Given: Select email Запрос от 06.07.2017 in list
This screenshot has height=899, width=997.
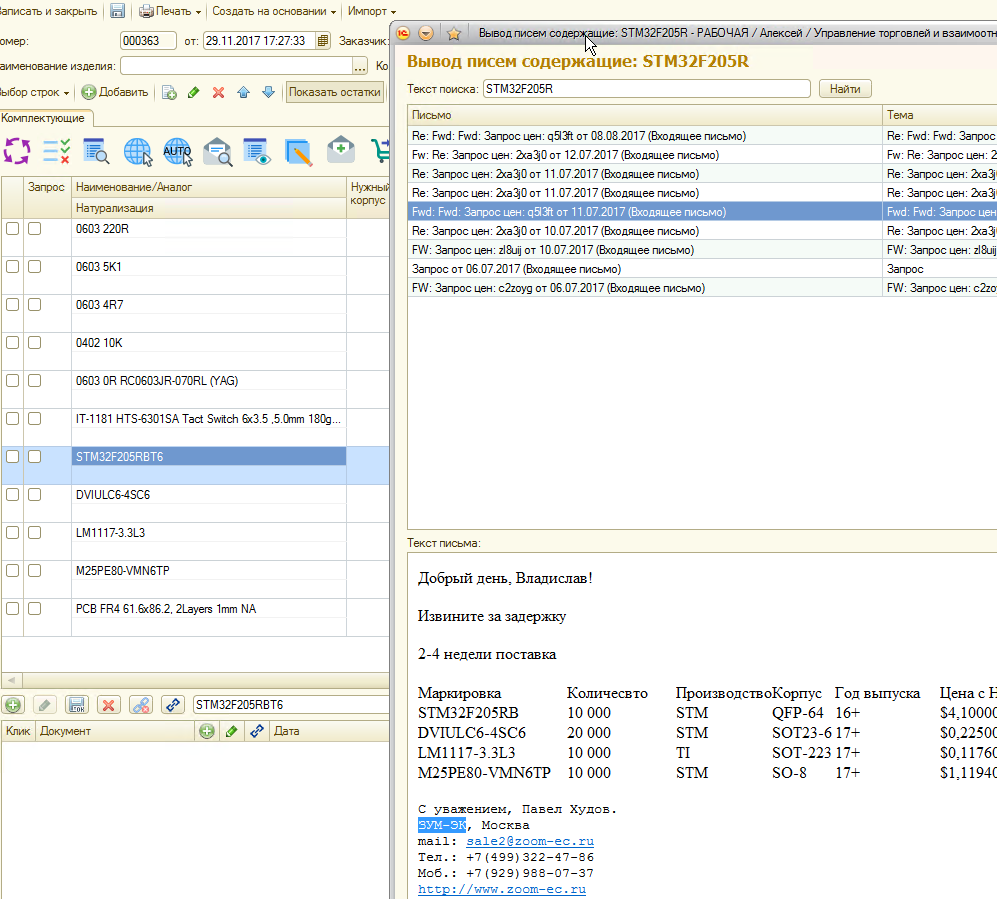Looking at the screenshot, I should [x=516, y=269].
